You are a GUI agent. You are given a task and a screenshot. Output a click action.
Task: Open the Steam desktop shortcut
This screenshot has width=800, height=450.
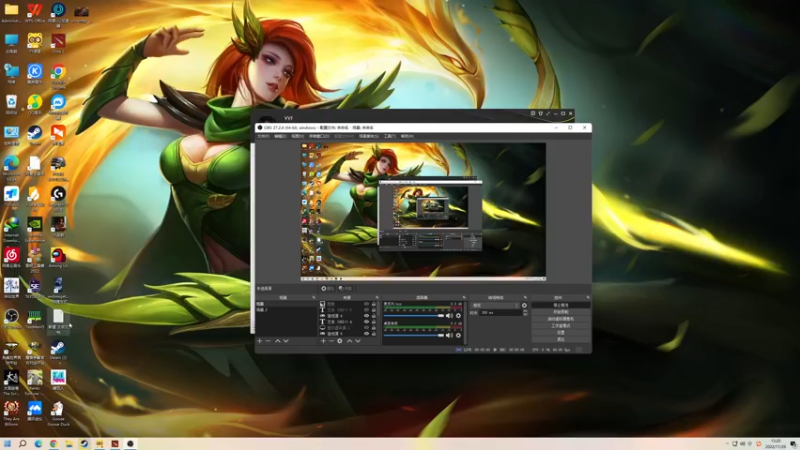point(35,136)
